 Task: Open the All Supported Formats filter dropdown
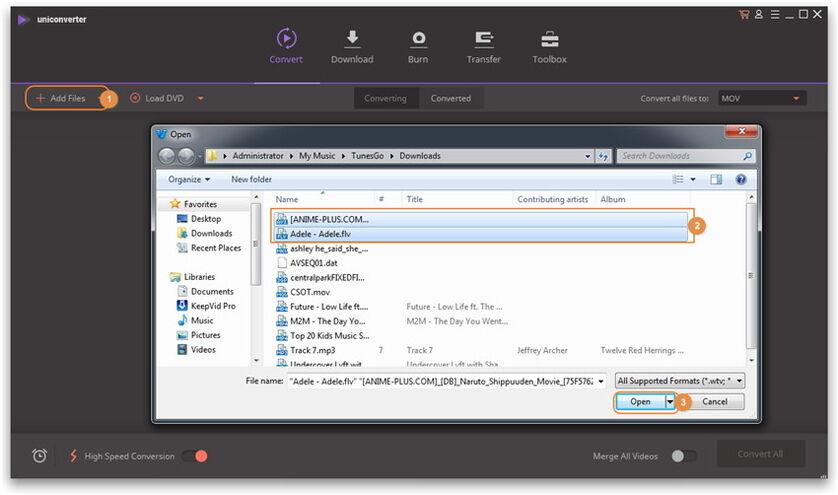coord(680,381)
